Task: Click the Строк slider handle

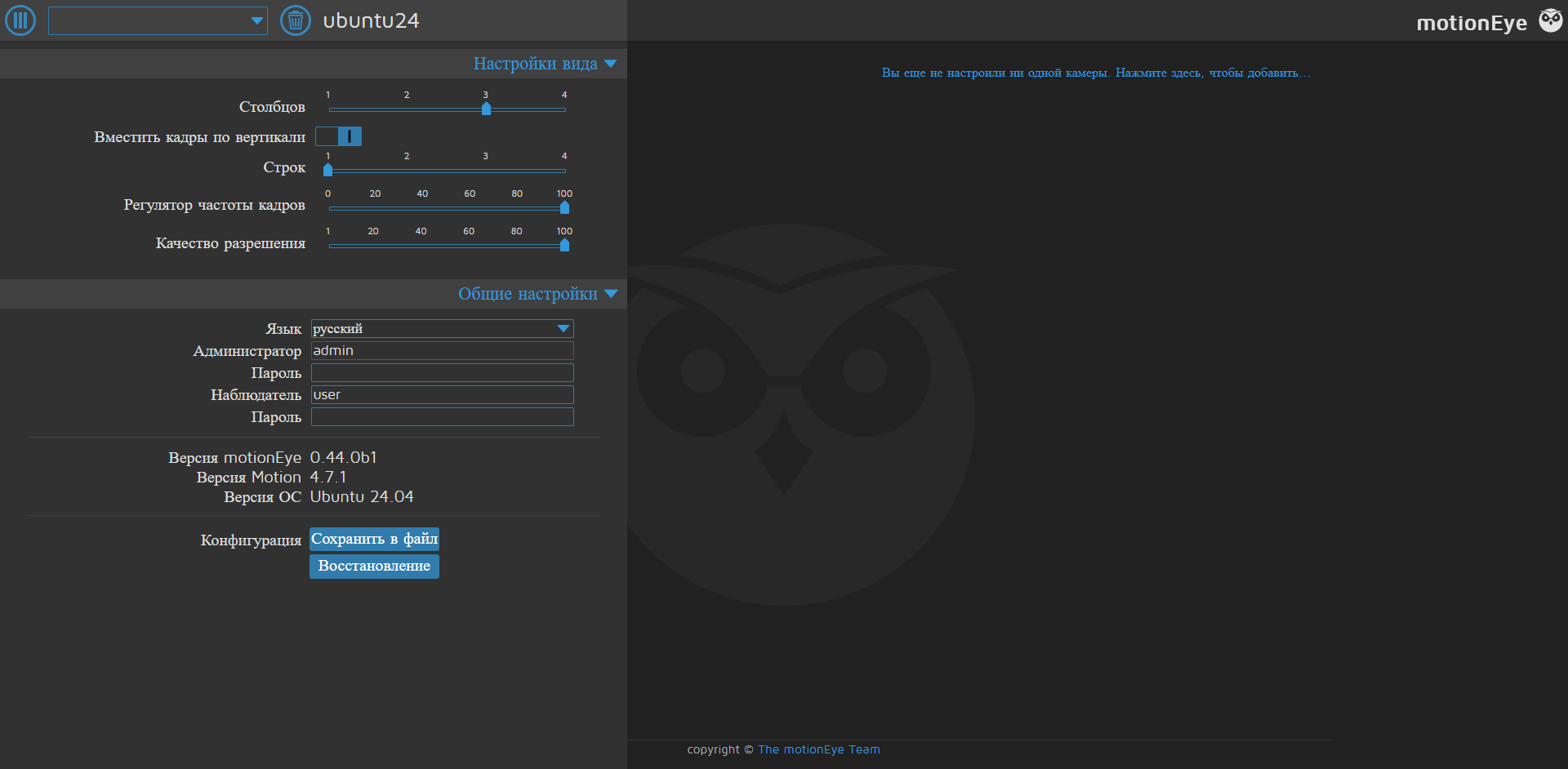Action: point(328,170)
